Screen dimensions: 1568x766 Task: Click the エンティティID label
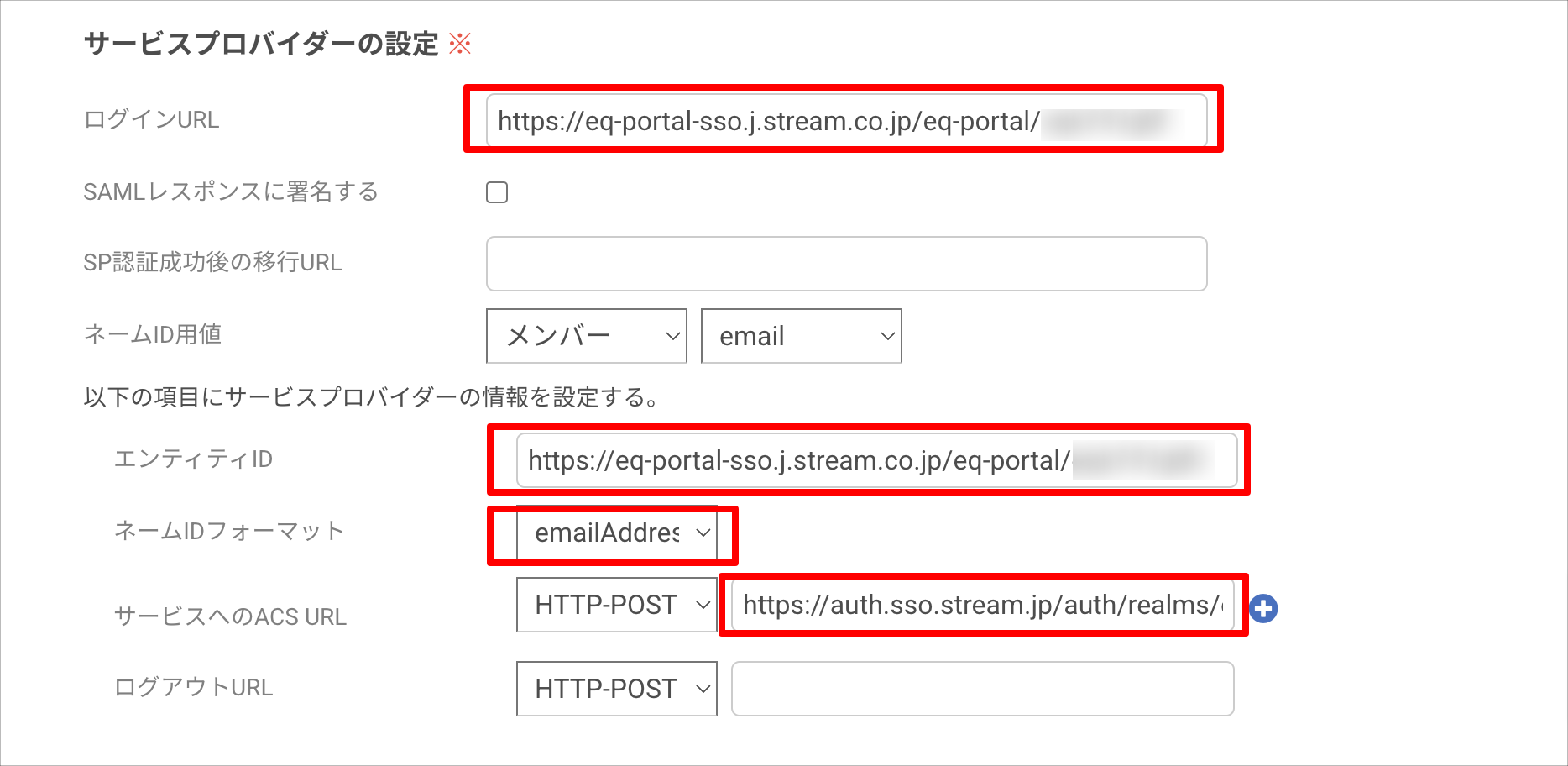click(x=194, y=459)
